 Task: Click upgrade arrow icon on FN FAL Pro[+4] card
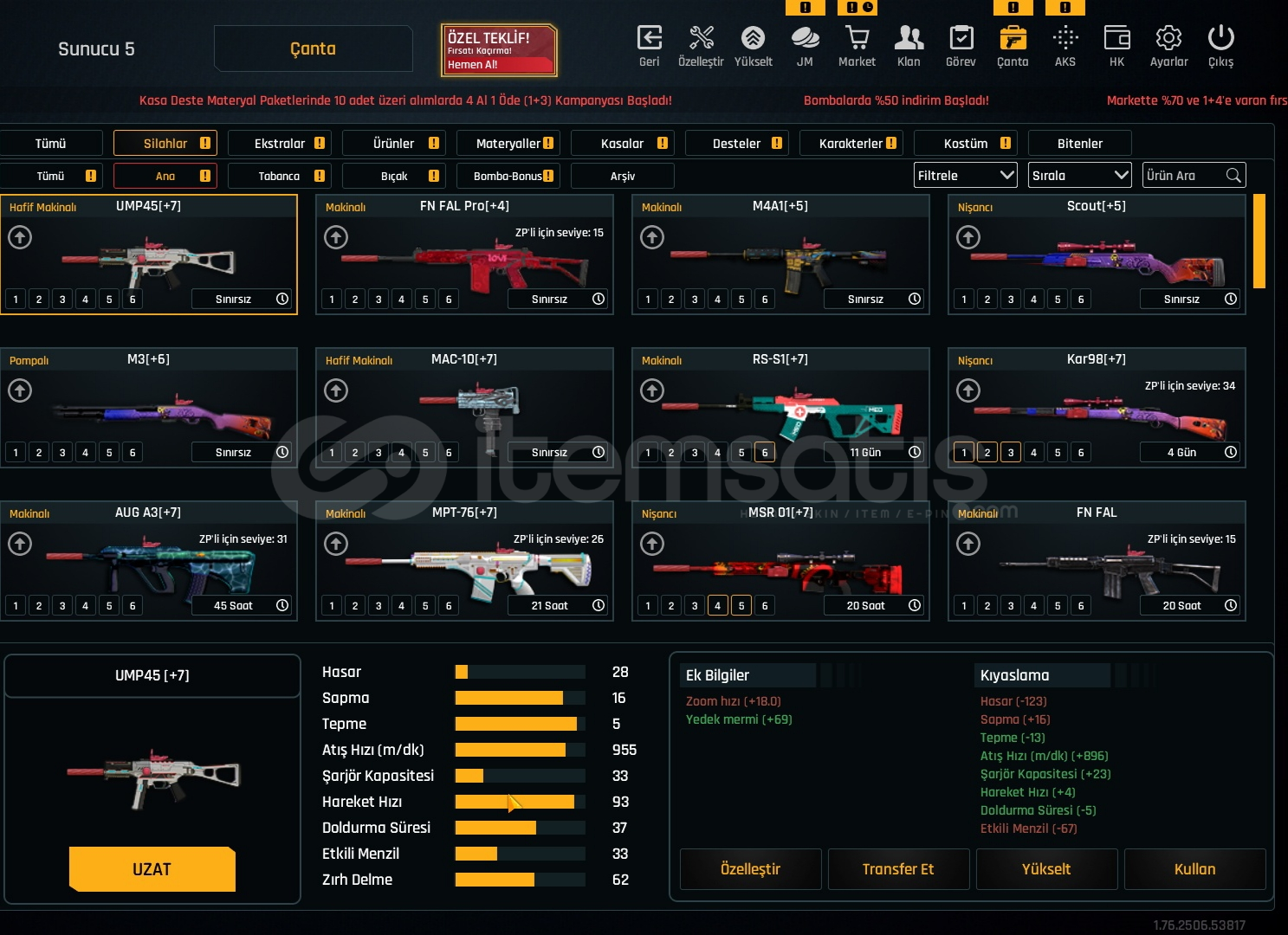pos(336,237)
